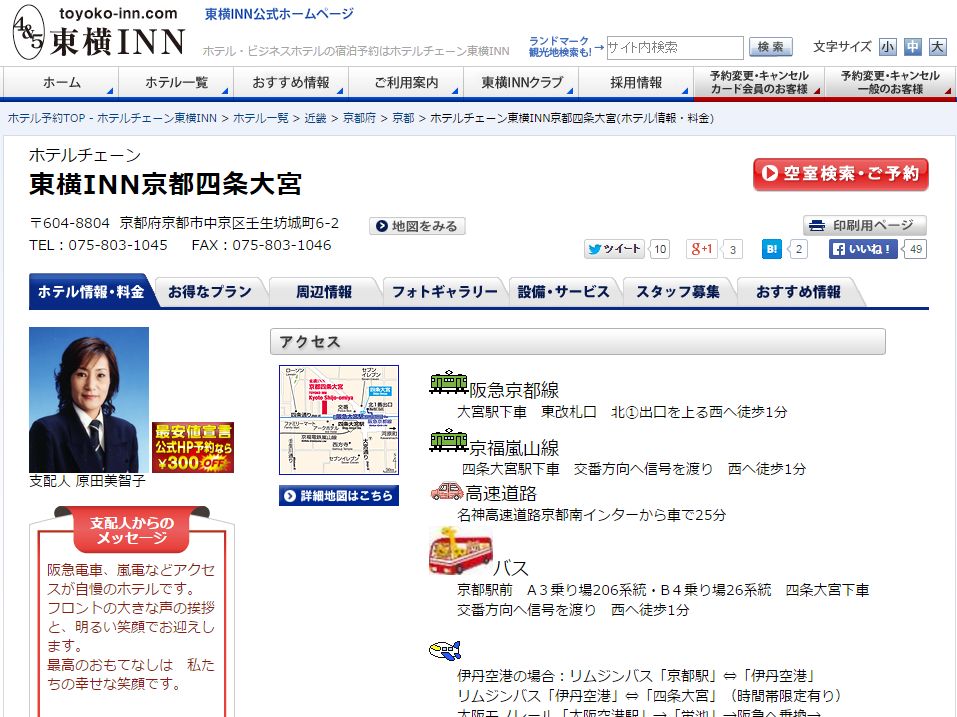The height and width of the screenshot is (717, 957).
Task: Open the 採用情報 navigation menu
Action: 636,82
